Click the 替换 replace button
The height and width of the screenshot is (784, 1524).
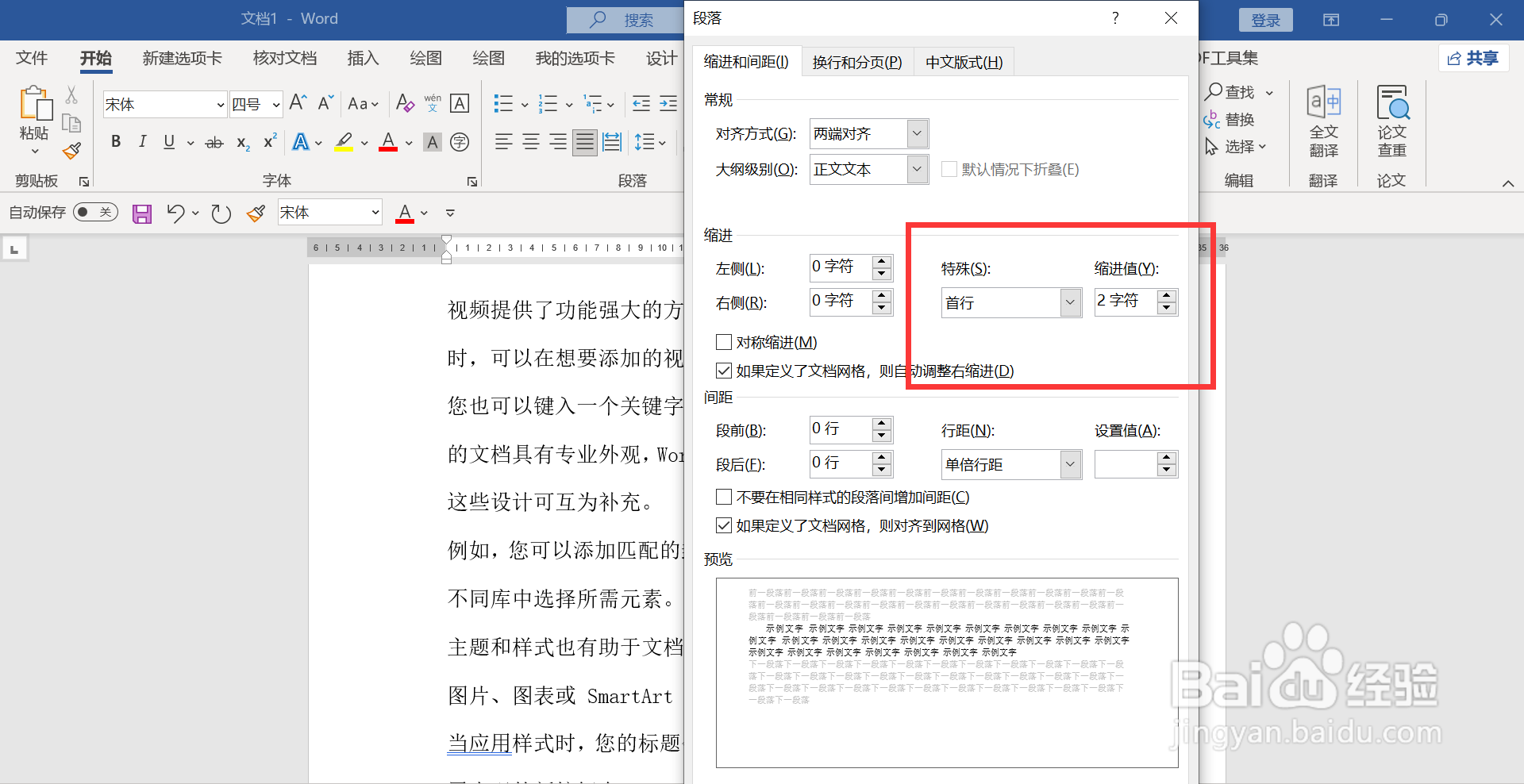coord(1230,120)
